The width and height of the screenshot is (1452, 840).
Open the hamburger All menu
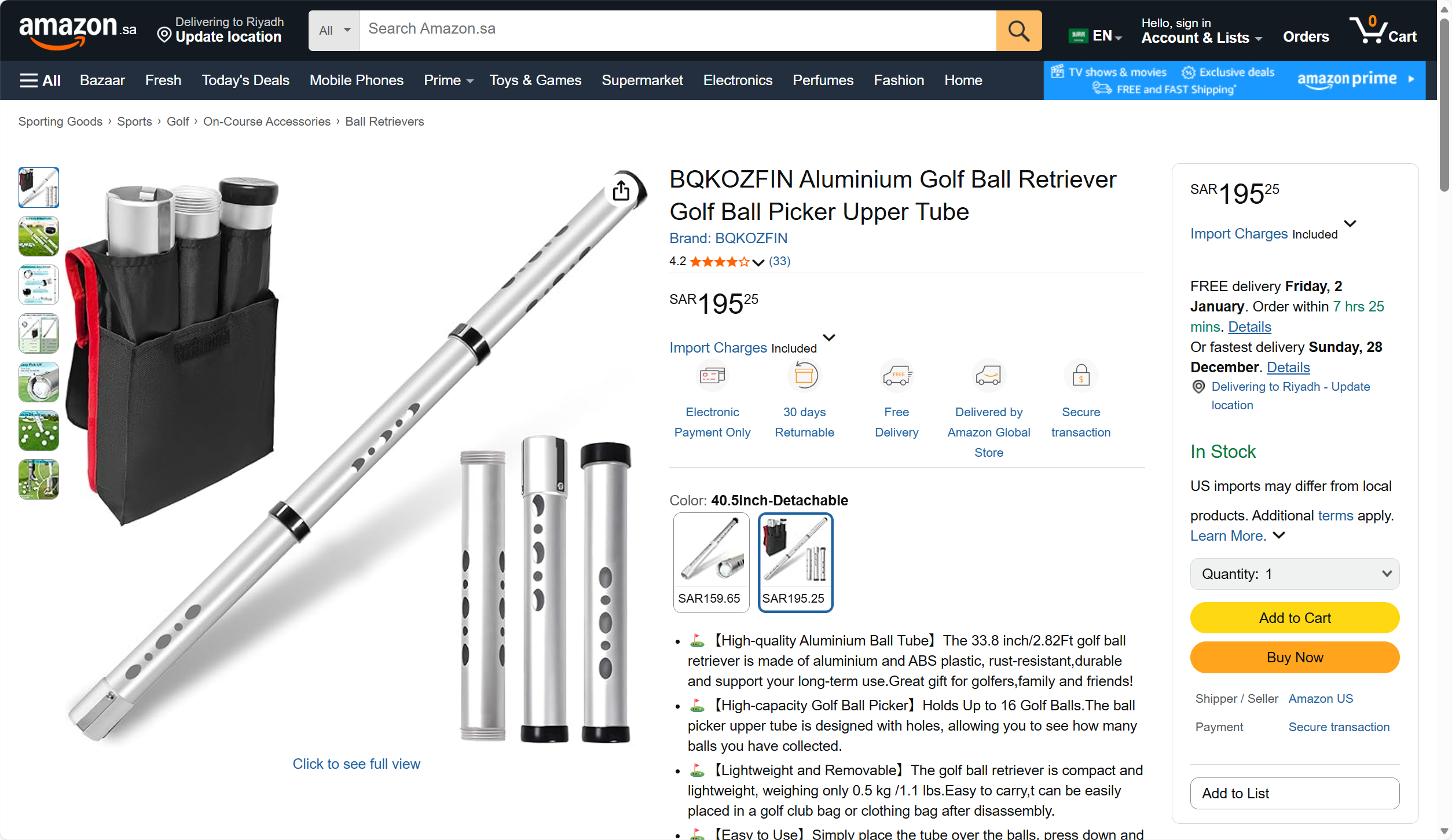[40, 80]
